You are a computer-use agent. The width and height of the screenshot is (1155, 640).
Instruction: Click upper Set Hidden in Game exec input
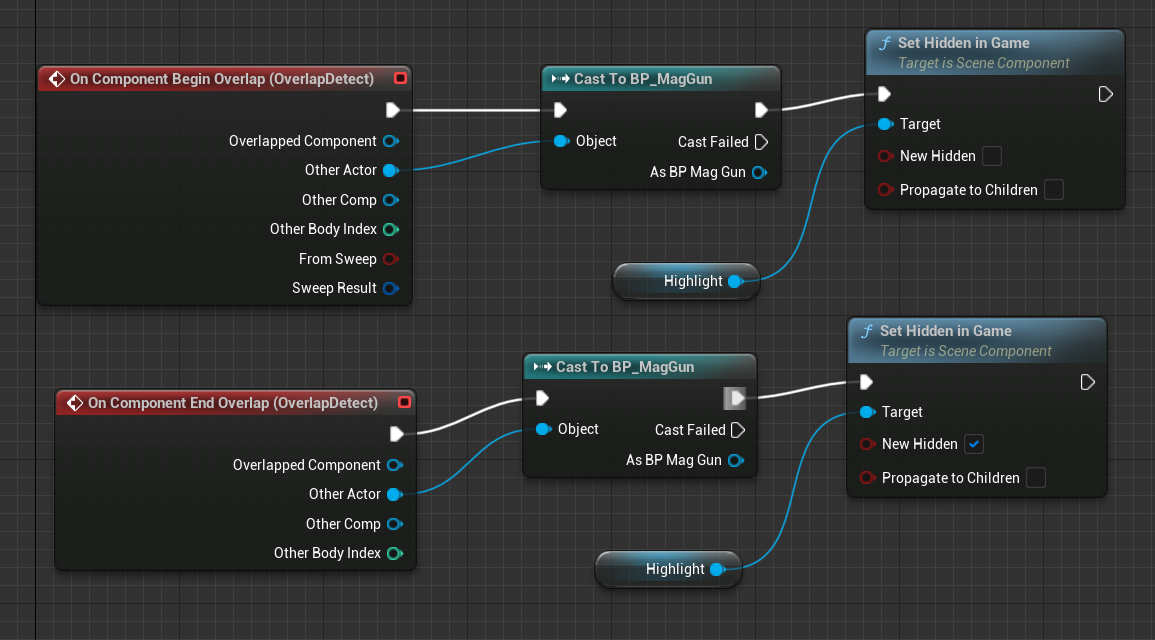pos(884,94)
